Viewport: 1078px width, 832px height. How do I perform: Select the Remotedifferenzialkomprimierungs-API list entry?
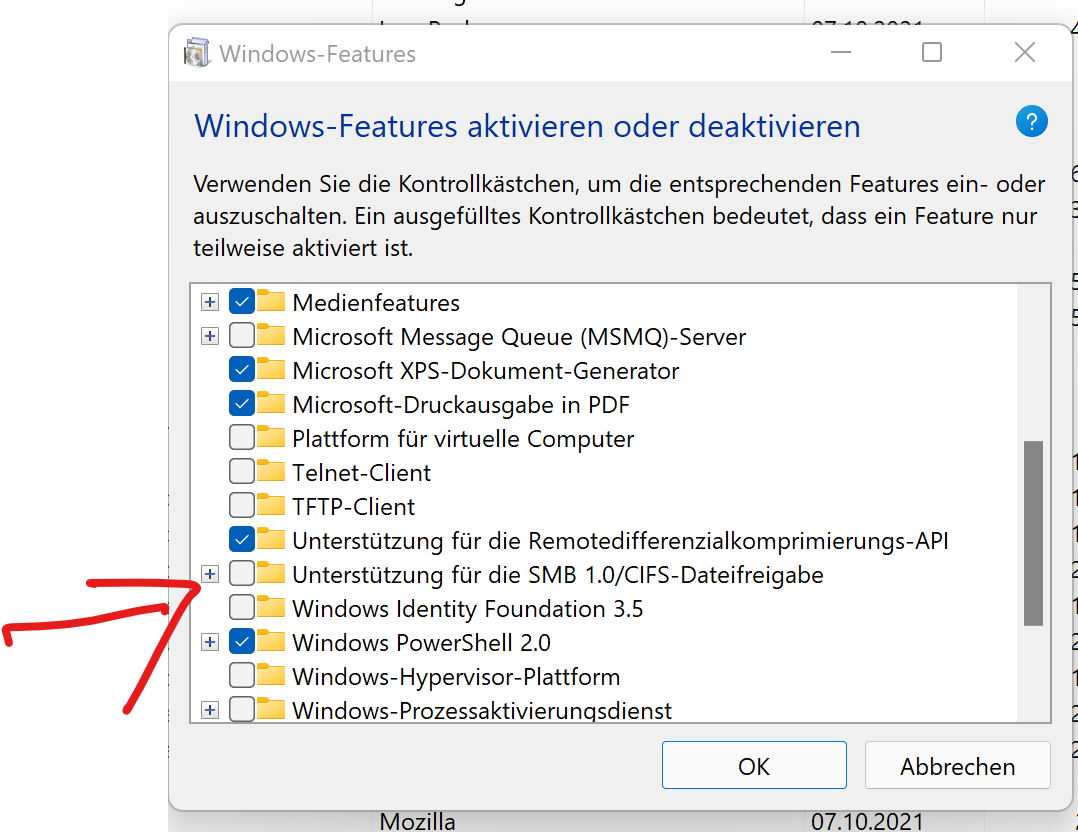pyautogui.click(x=620, y=541)
